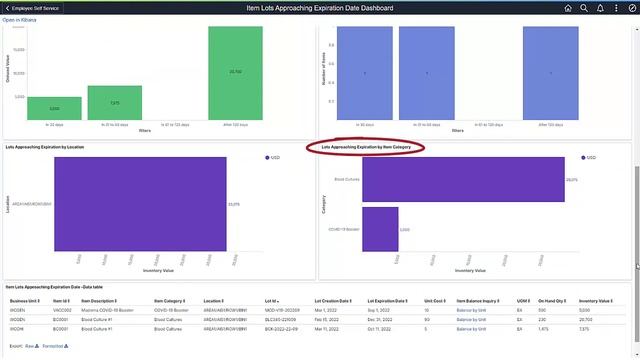Open Balance by Unit for Oct 11, 2022 lot
The image size is (640, 360).
471,329
